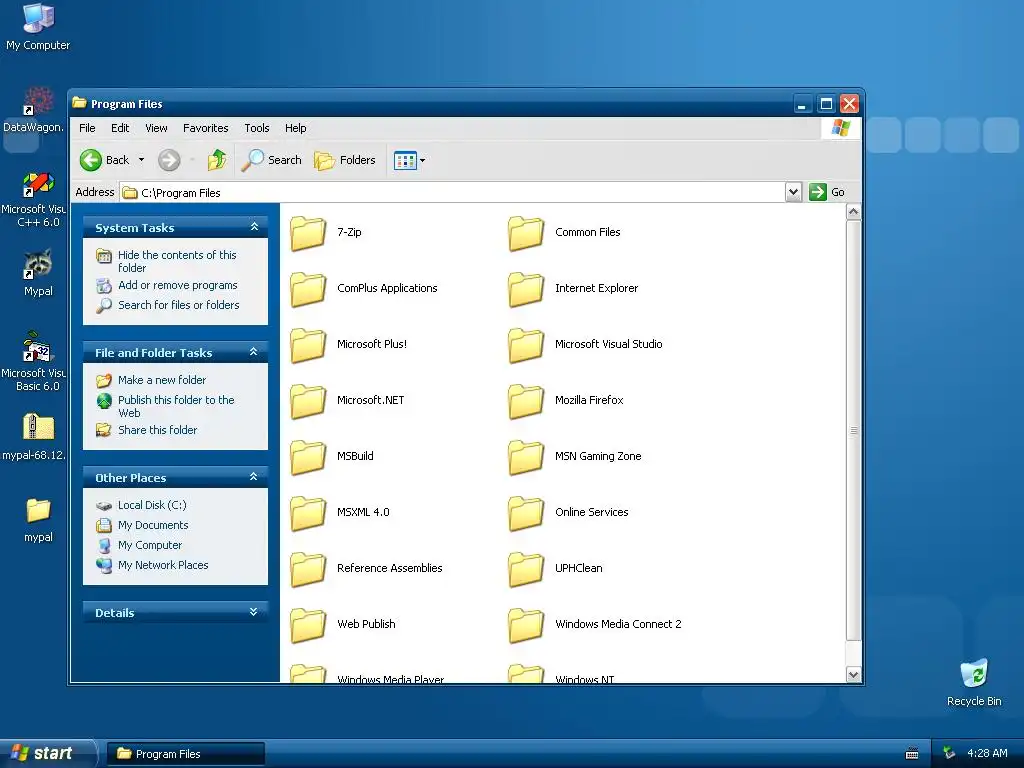This screenshot has width=1024, height=768.
Task: Open the Views icon menu
Action: [x=405, y=160]
